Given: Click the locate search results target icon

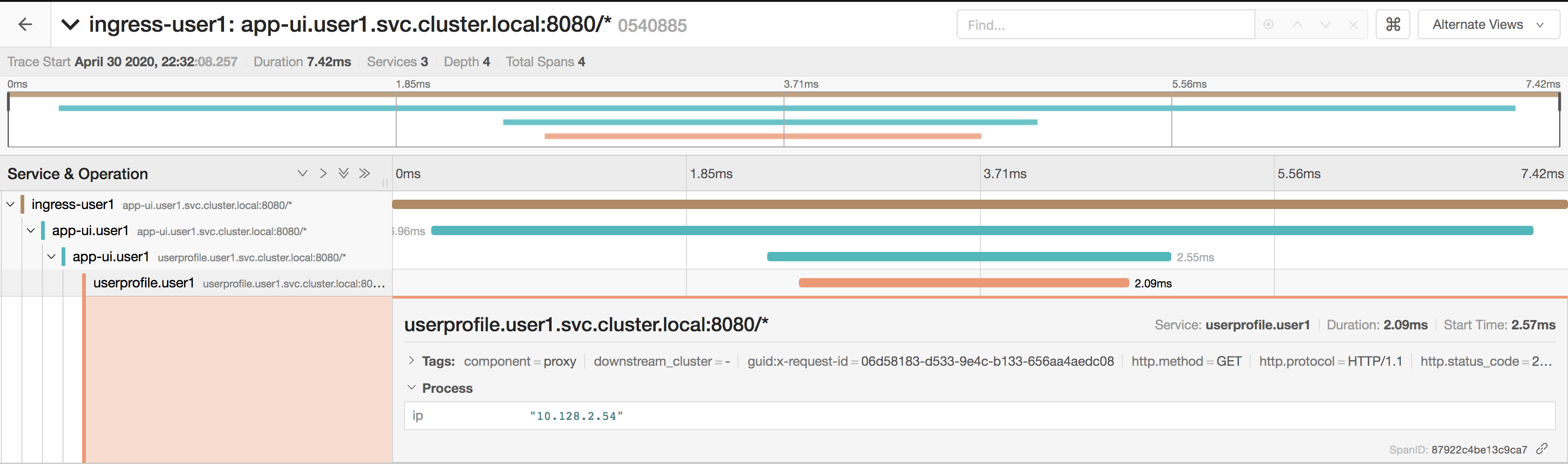Looking at the screenshot, I should 1268,24.
